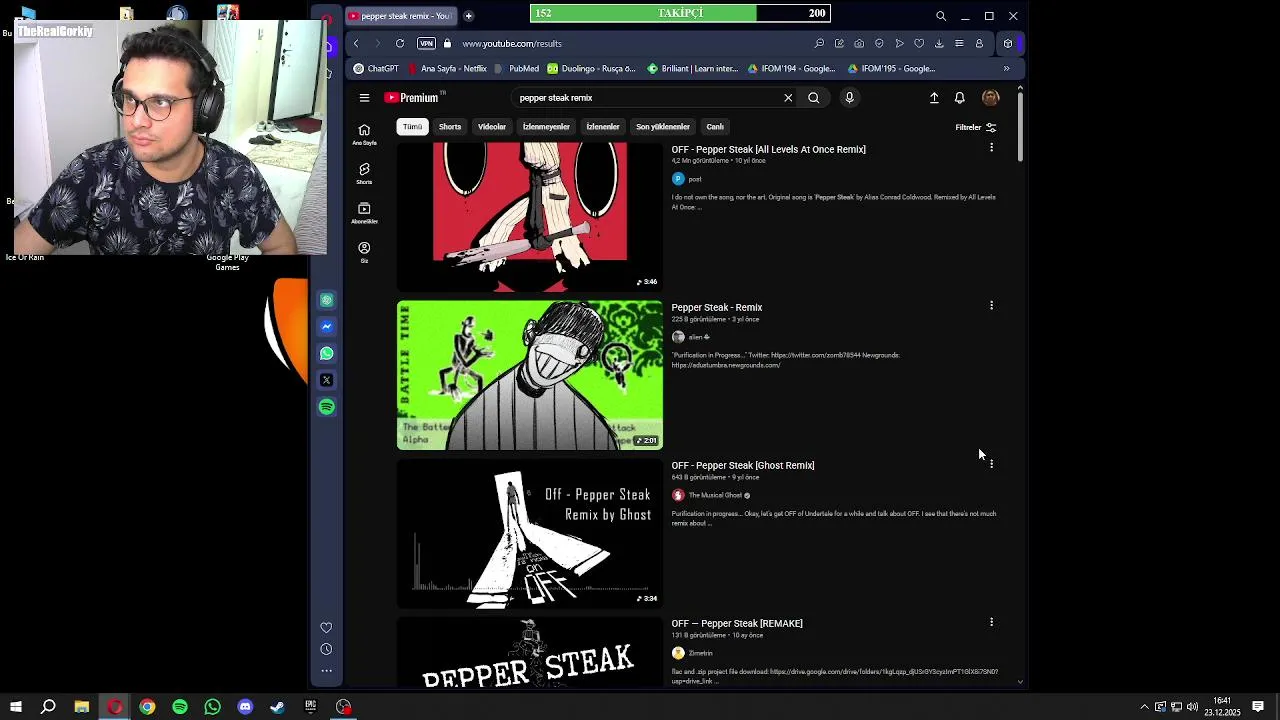This screenshot has width=1280, height=720.
Task: Open Messenger in Opera sidebar
Action: coord(327,326)
